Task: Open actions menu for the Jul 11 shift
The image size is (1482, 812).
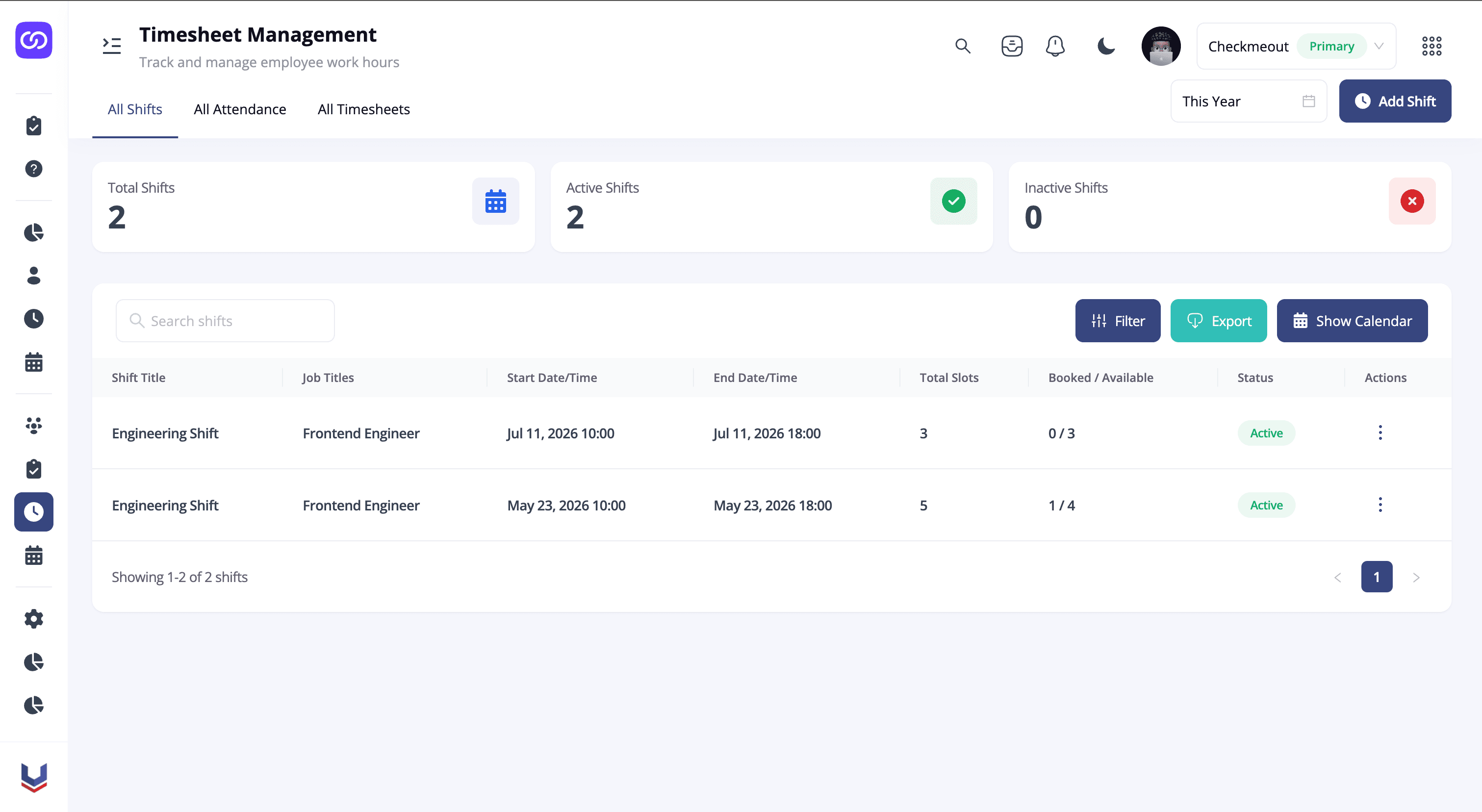Action: click(1380, 433)
